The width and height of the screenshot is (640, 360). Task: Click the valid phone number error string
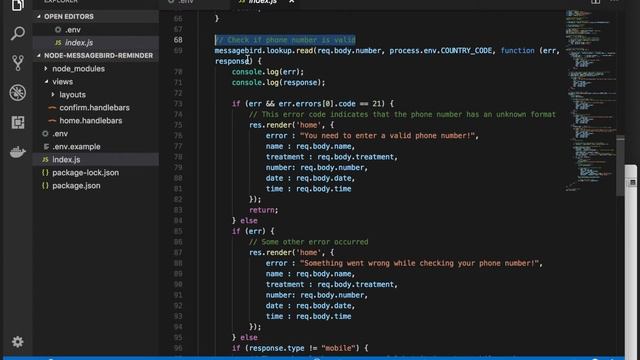387,136
